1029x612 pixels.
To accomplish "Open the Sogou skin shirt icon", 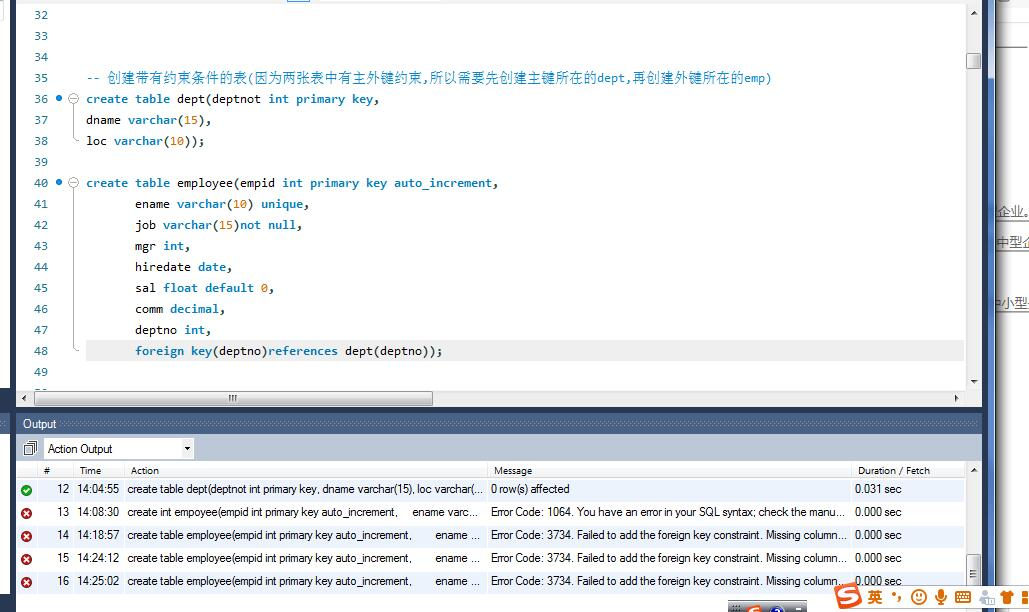I will 1007,597.
